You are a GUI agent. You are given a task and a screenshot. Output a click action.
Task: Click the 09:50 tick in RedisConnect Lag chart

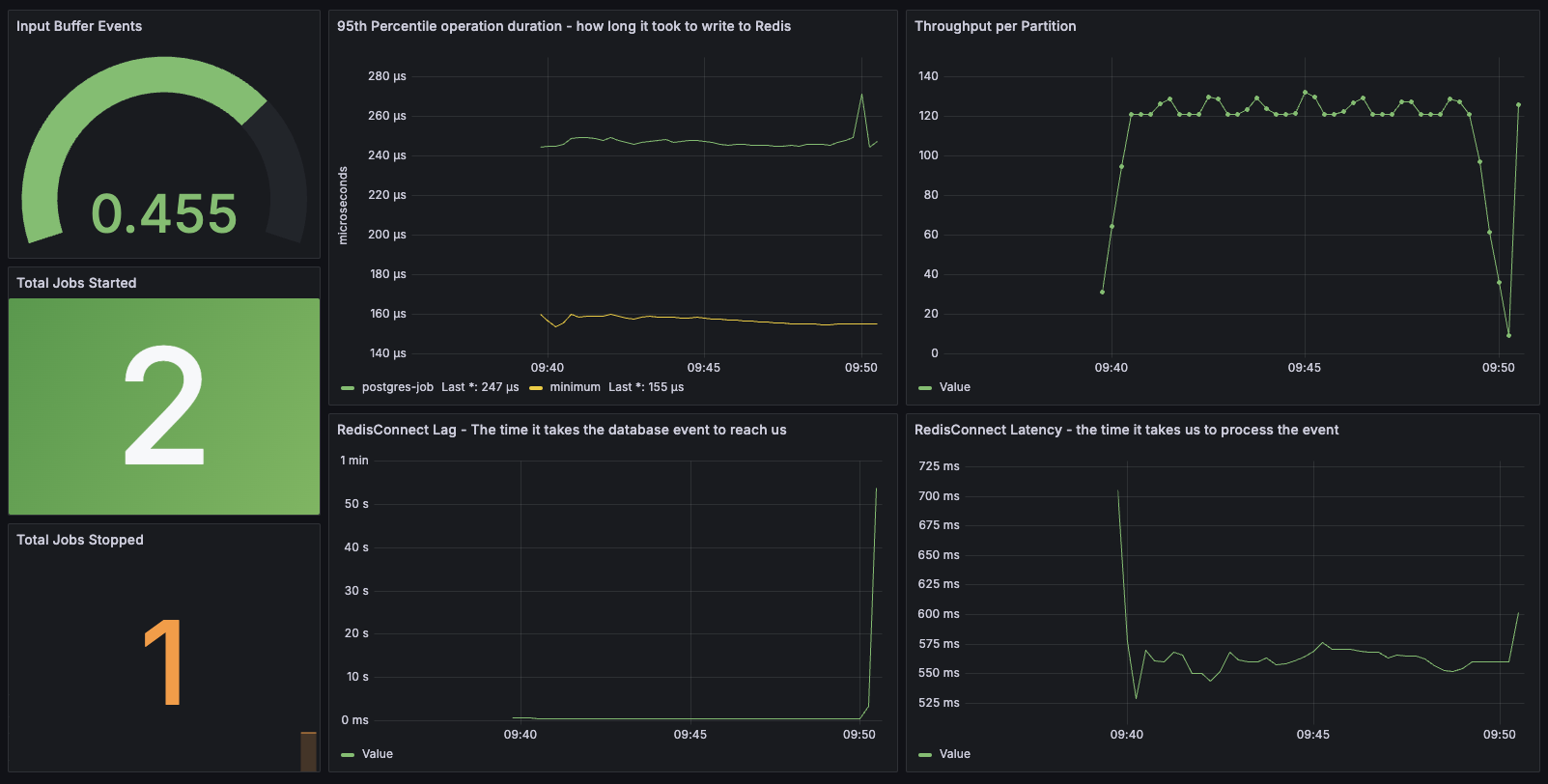pos(859,735)
